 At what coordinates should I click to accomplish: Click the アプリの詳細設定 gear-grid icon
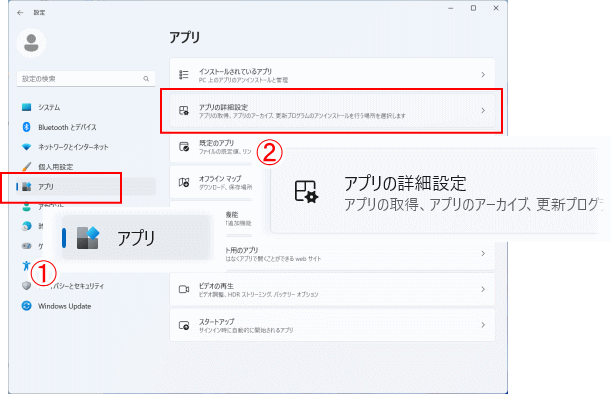click(x=184, y=110)
